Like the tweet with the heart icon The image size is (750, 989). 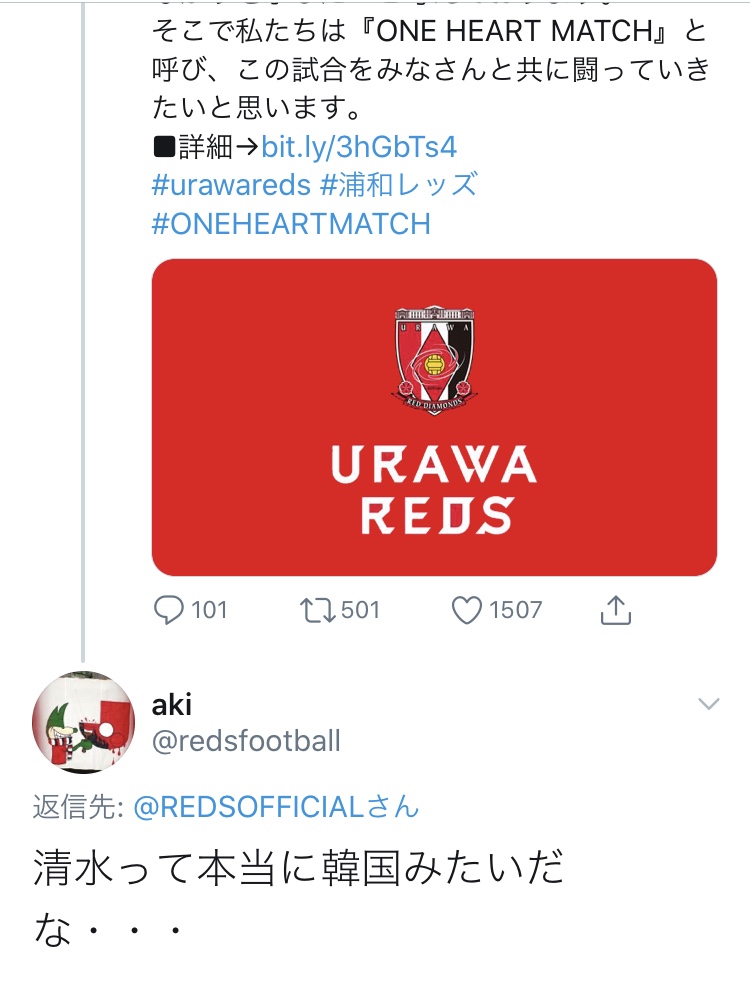point(467,609)
